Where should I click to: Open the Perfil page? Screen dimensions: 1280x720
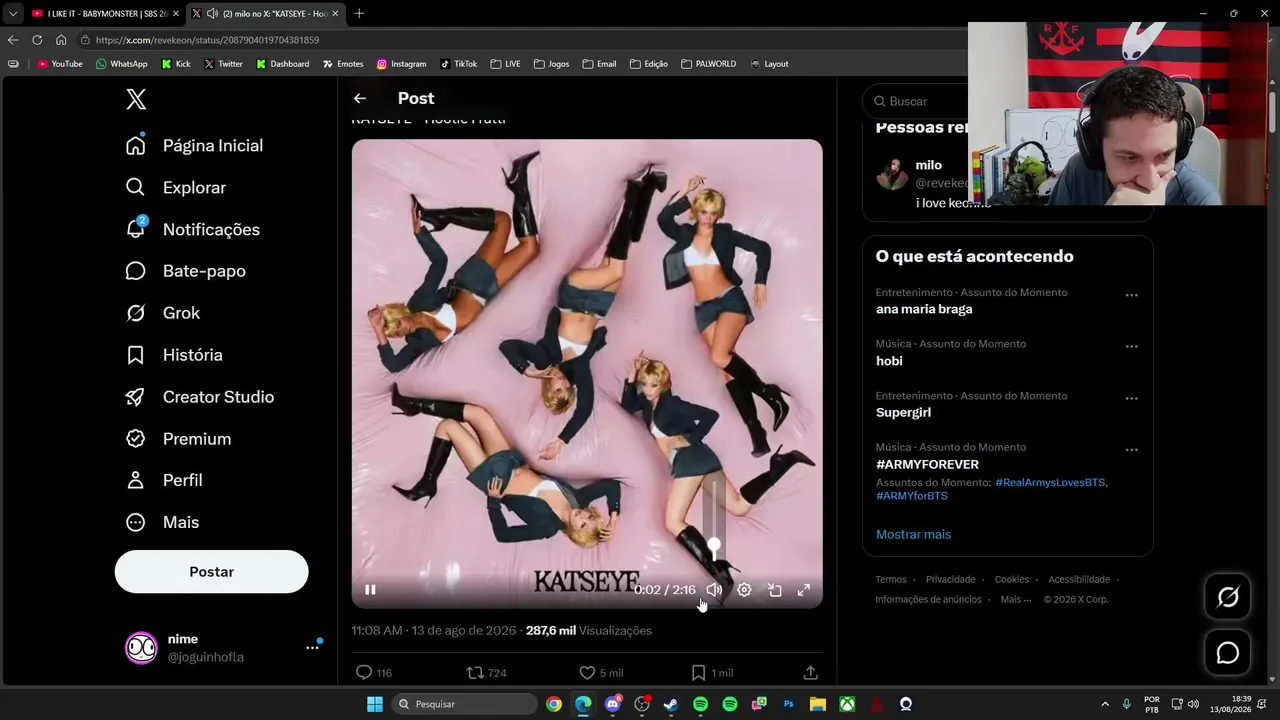tap(164, 480)
